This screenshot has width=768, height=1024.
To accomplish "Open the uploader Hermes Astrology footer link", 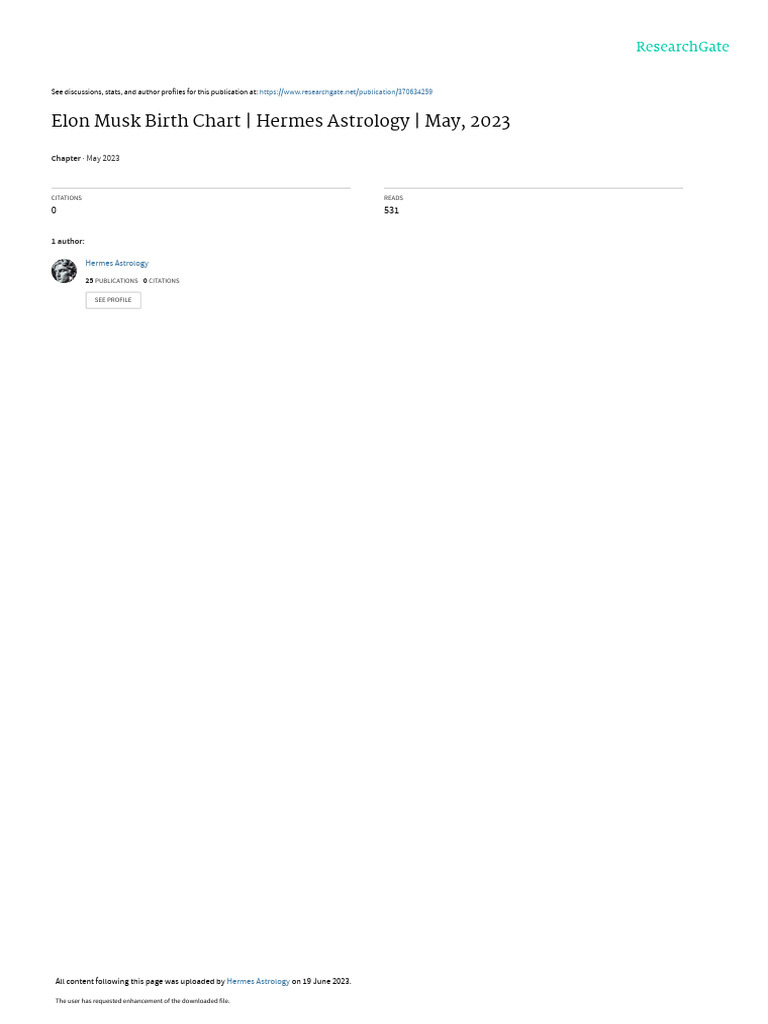I will 258,982.
